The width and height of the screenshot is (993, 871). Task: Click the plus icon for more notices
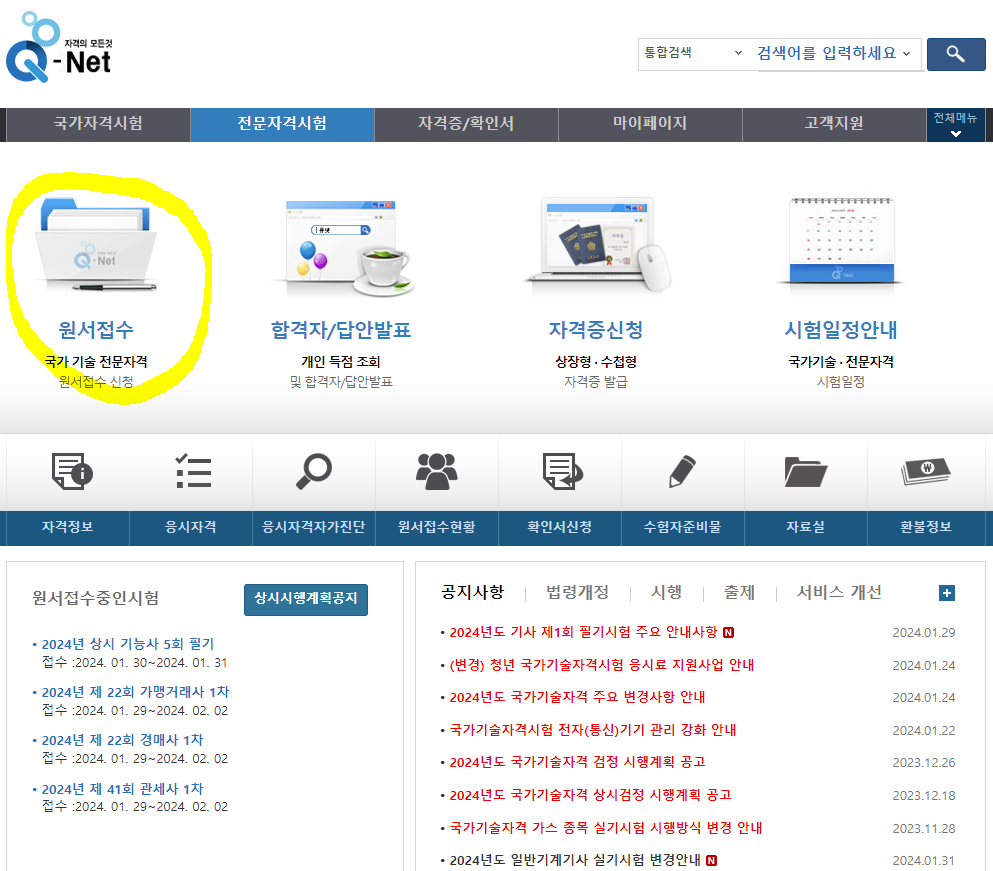click(947, 593)
